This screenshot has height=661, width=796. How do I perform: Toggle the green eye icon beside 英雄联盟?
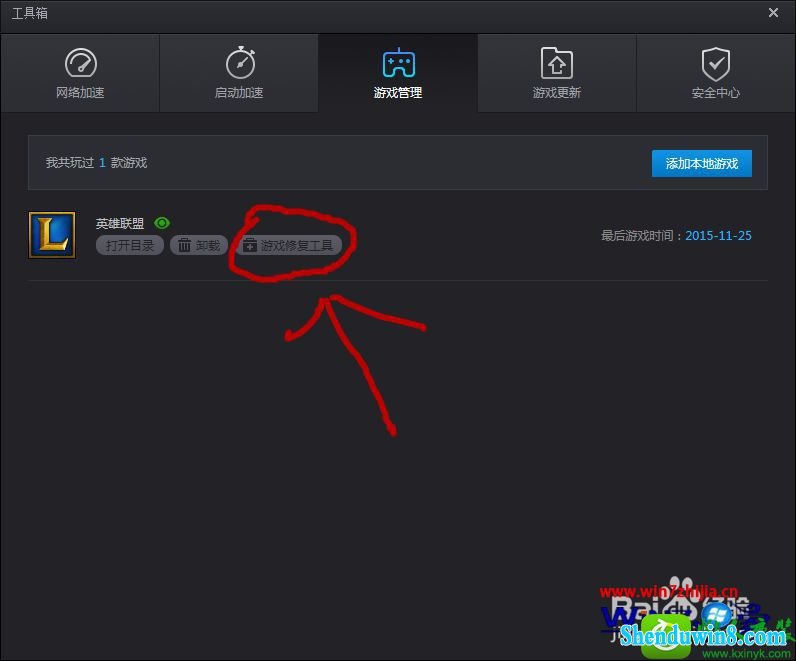[162, 223]
